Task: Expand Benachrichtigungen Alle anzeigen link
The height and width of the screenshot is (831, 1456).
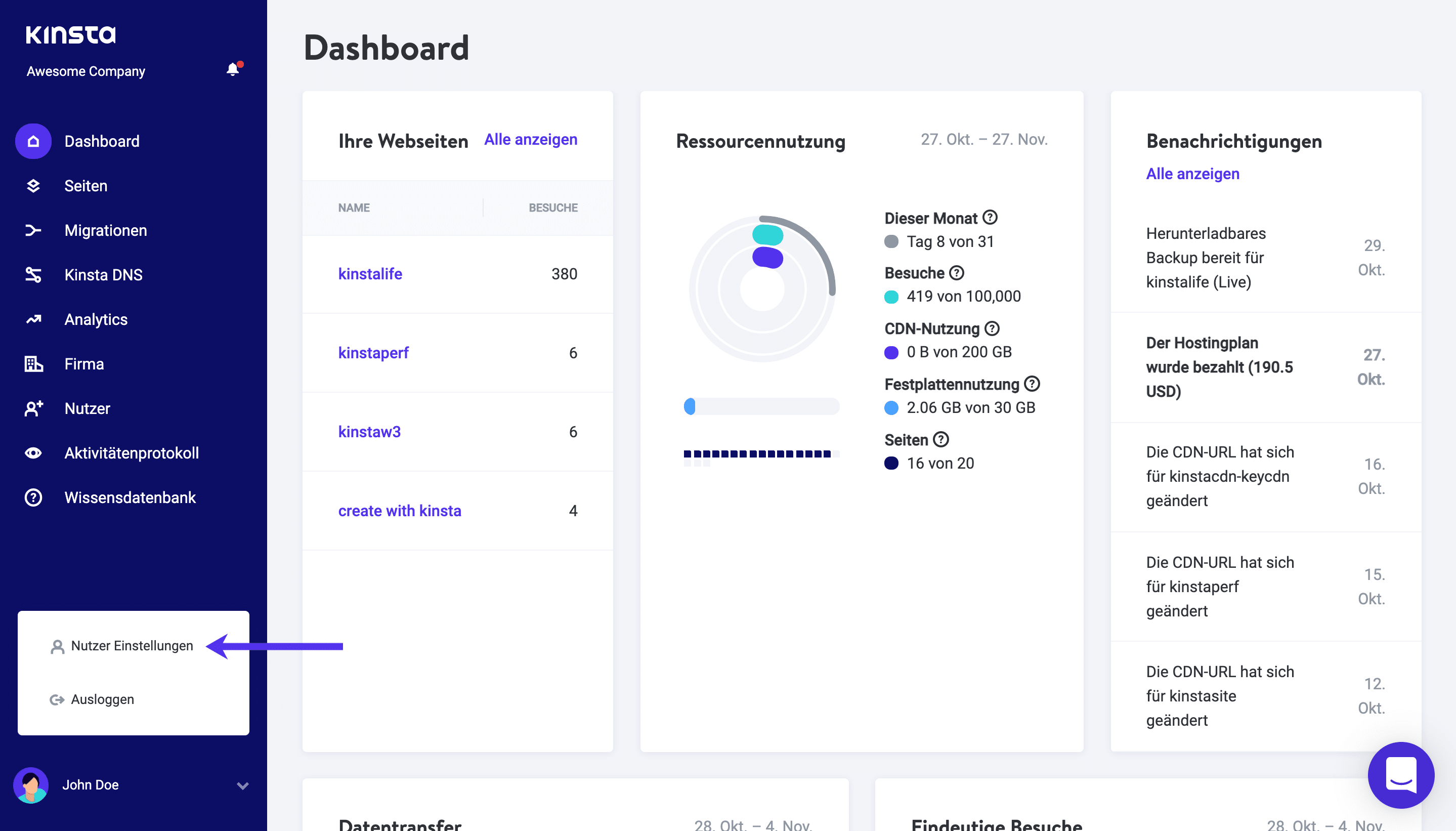Action: [x=1193, y=173]
